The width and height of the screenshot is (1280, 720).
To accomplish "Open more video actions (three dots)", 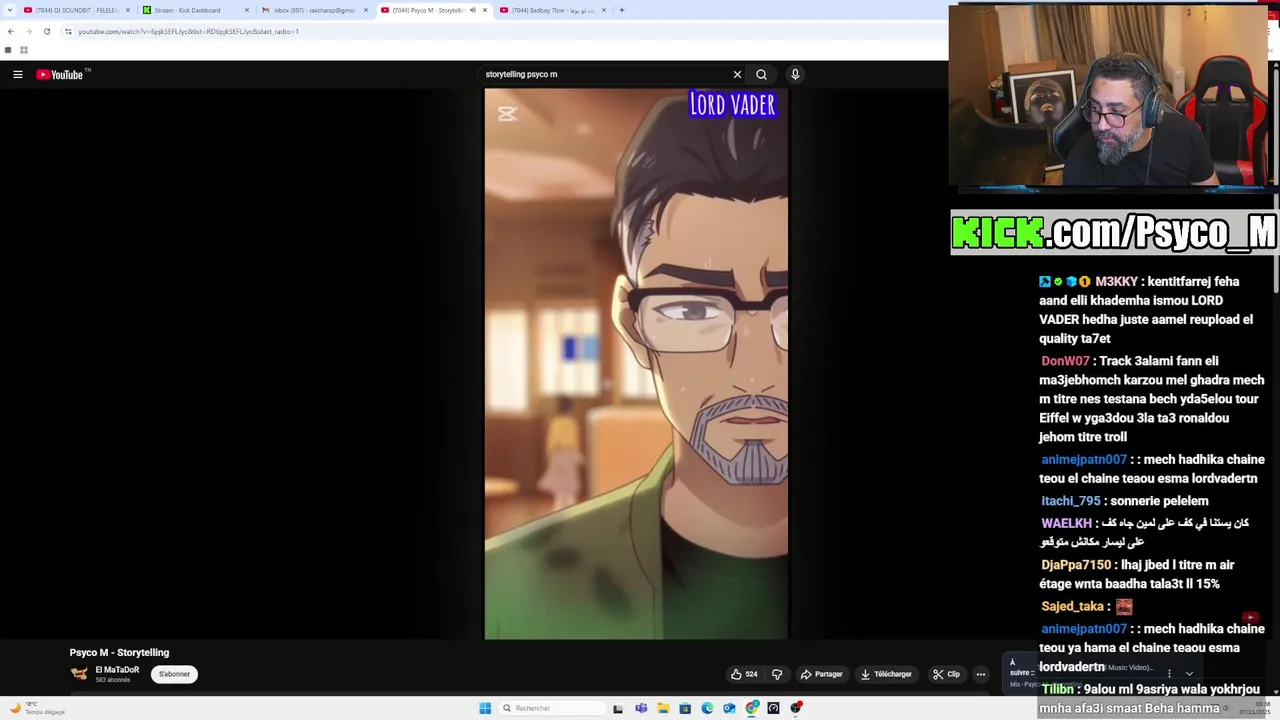I will 981,674.
